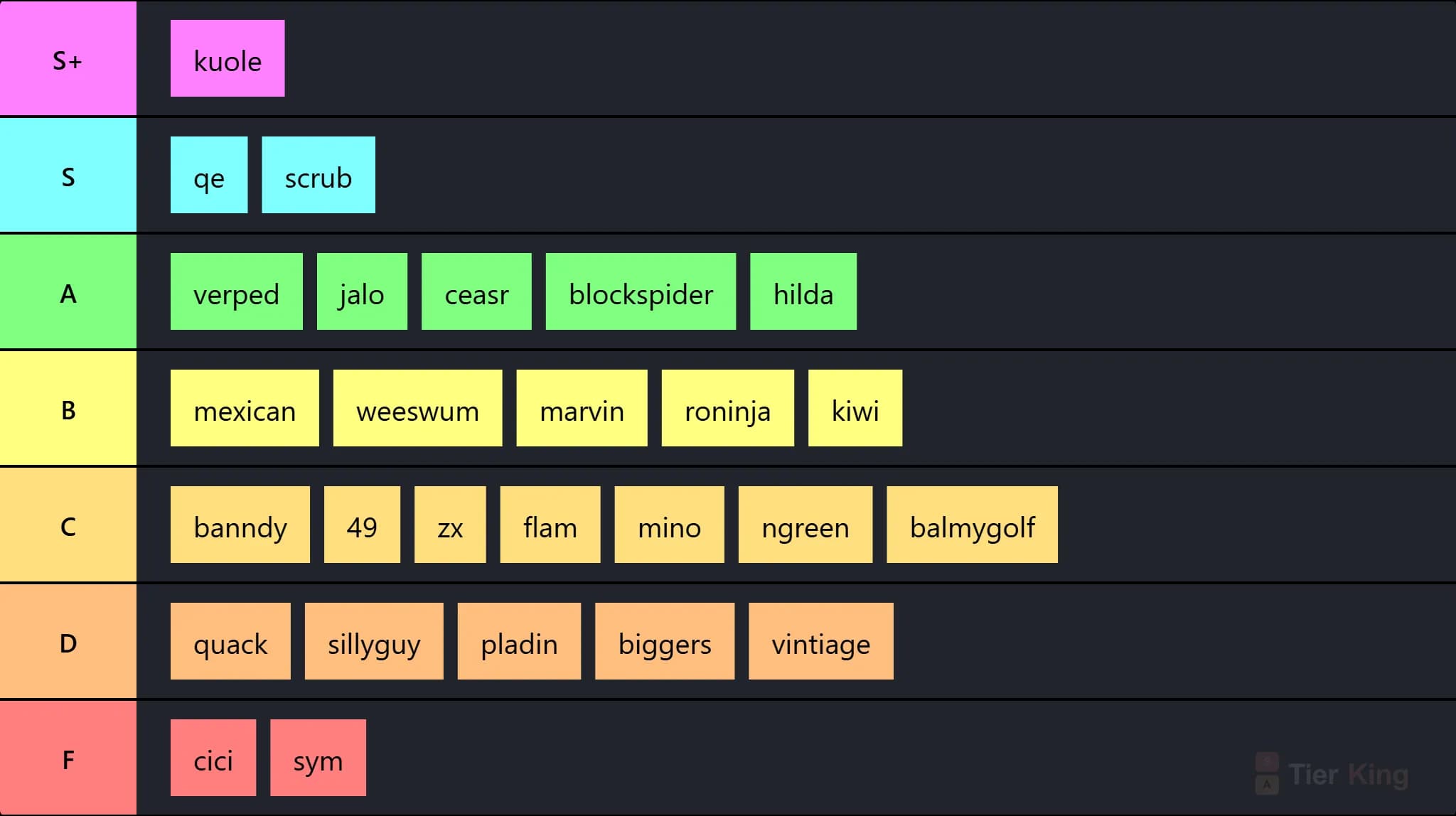Select the roninja tile
Viewport: 1456px width, 816px height.
click(728, 408)
